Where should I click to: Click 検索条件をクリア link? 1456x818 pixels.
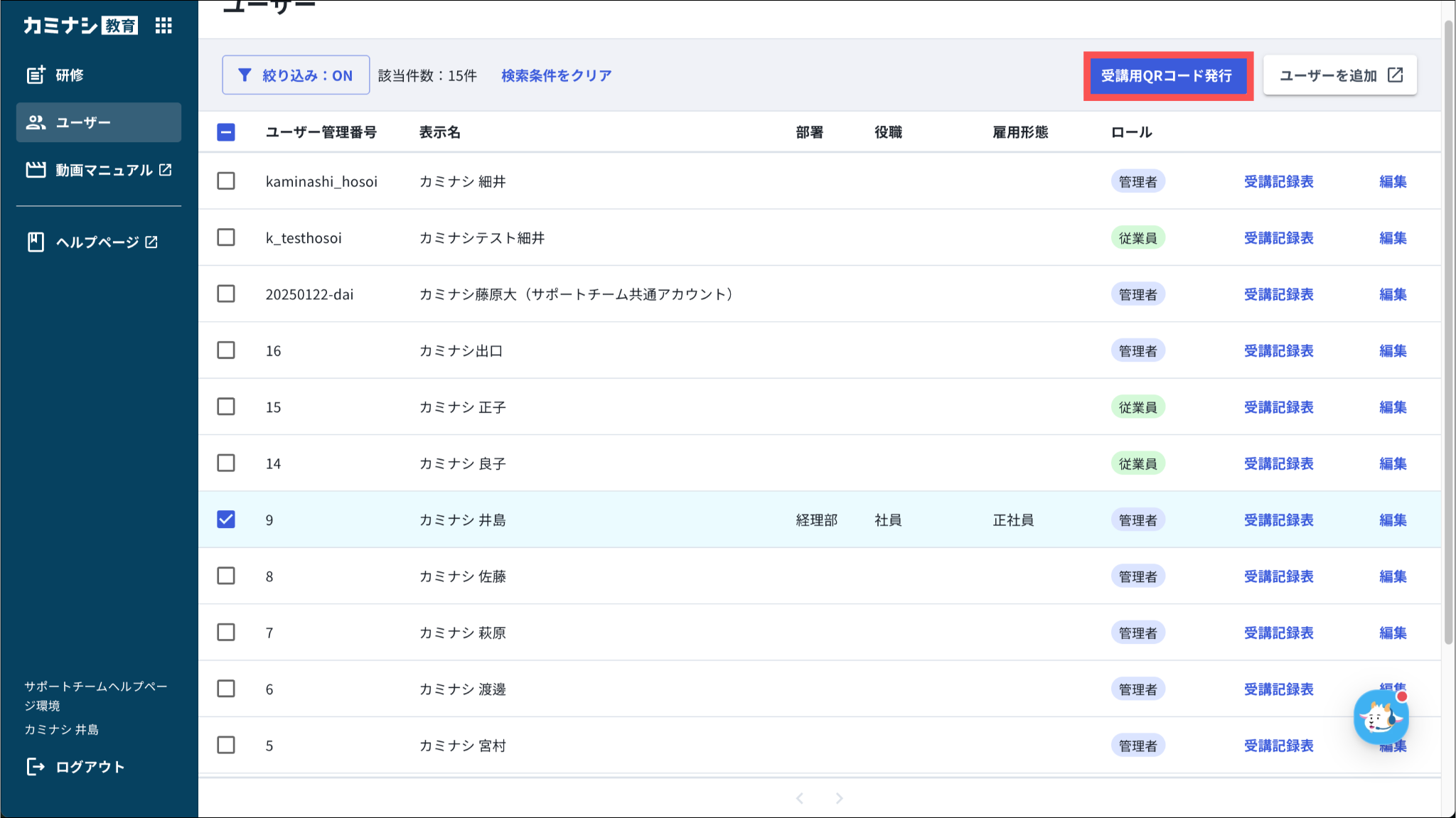tap(556, 75)
